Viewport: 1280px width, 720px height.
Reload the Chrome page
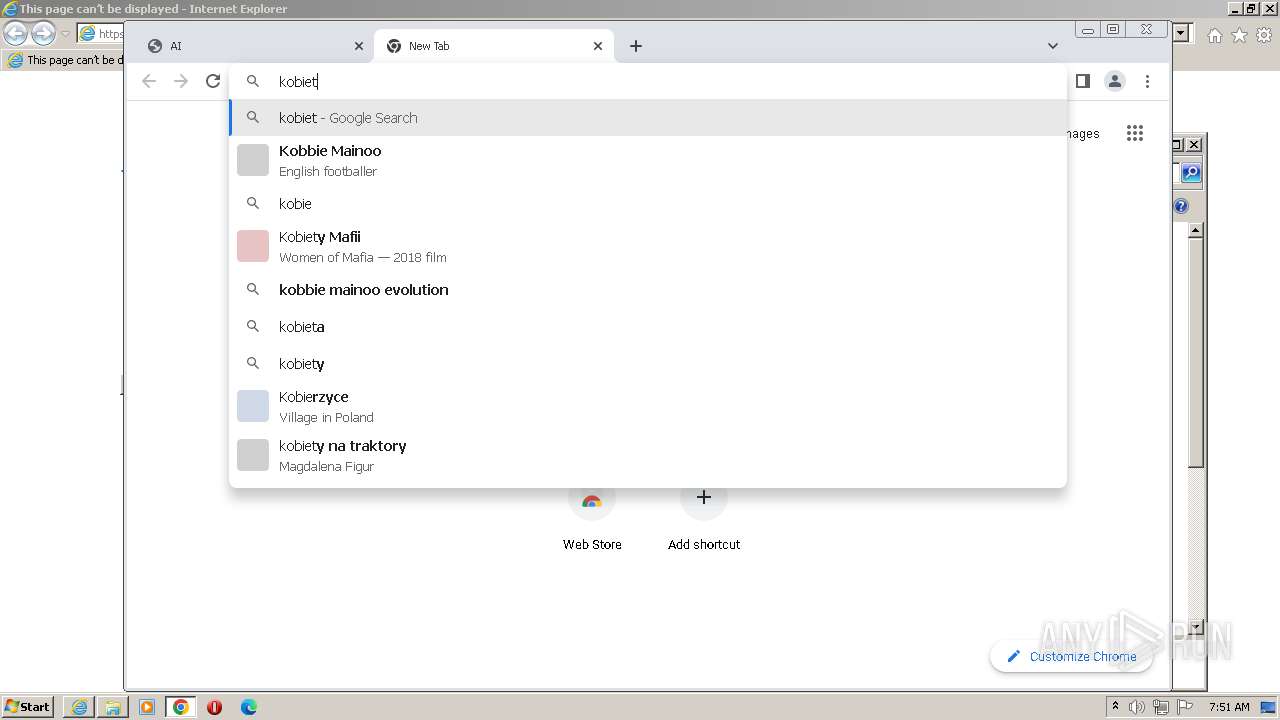click(x=213, y=81)
